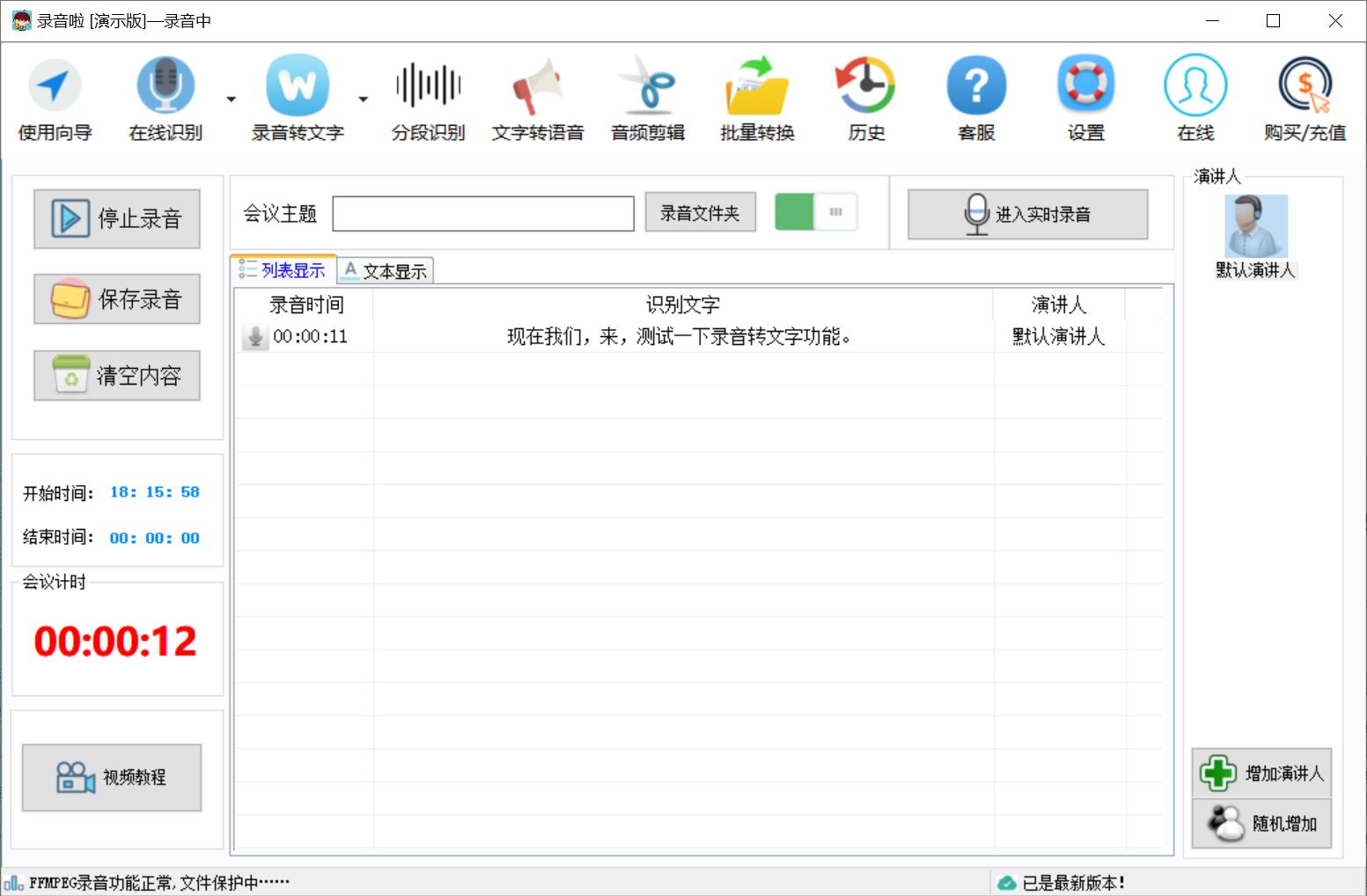Click the cloud icon beside 已是最新版本

1006,883
